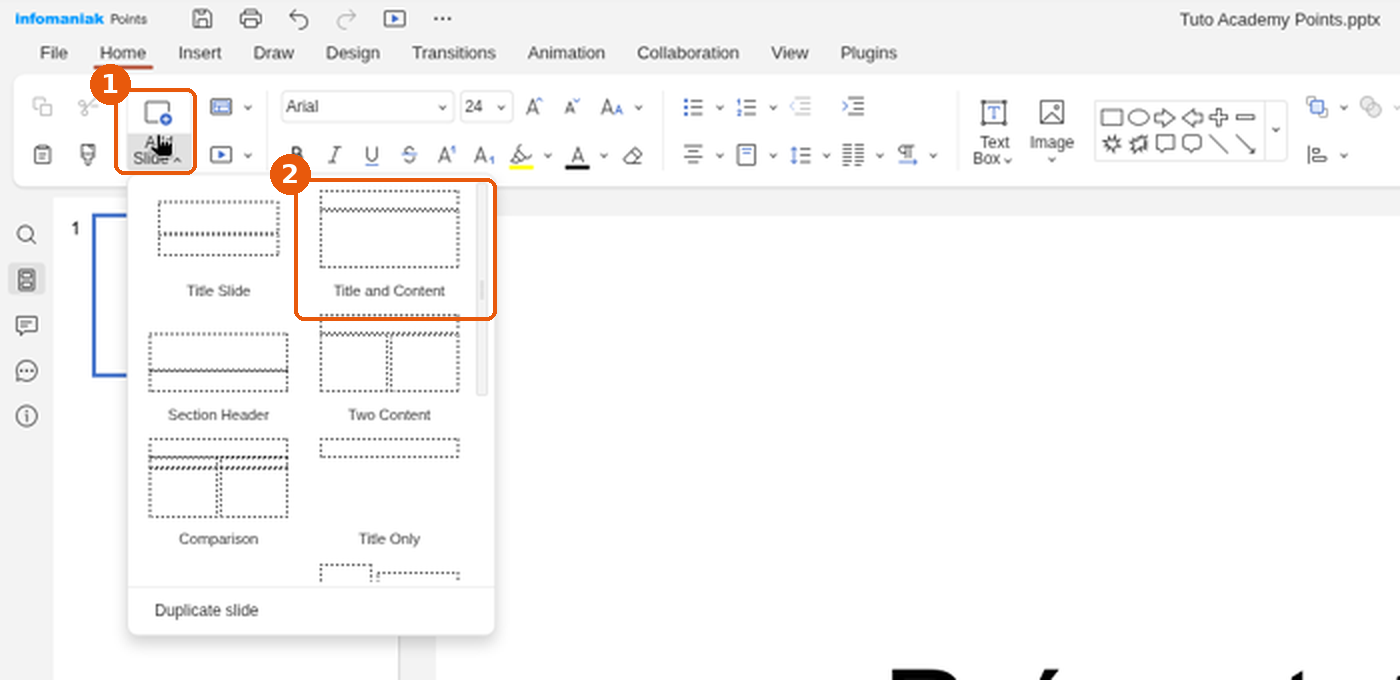Toggle Subscript formatting
1400x680 pixels.
click(484, 155)
